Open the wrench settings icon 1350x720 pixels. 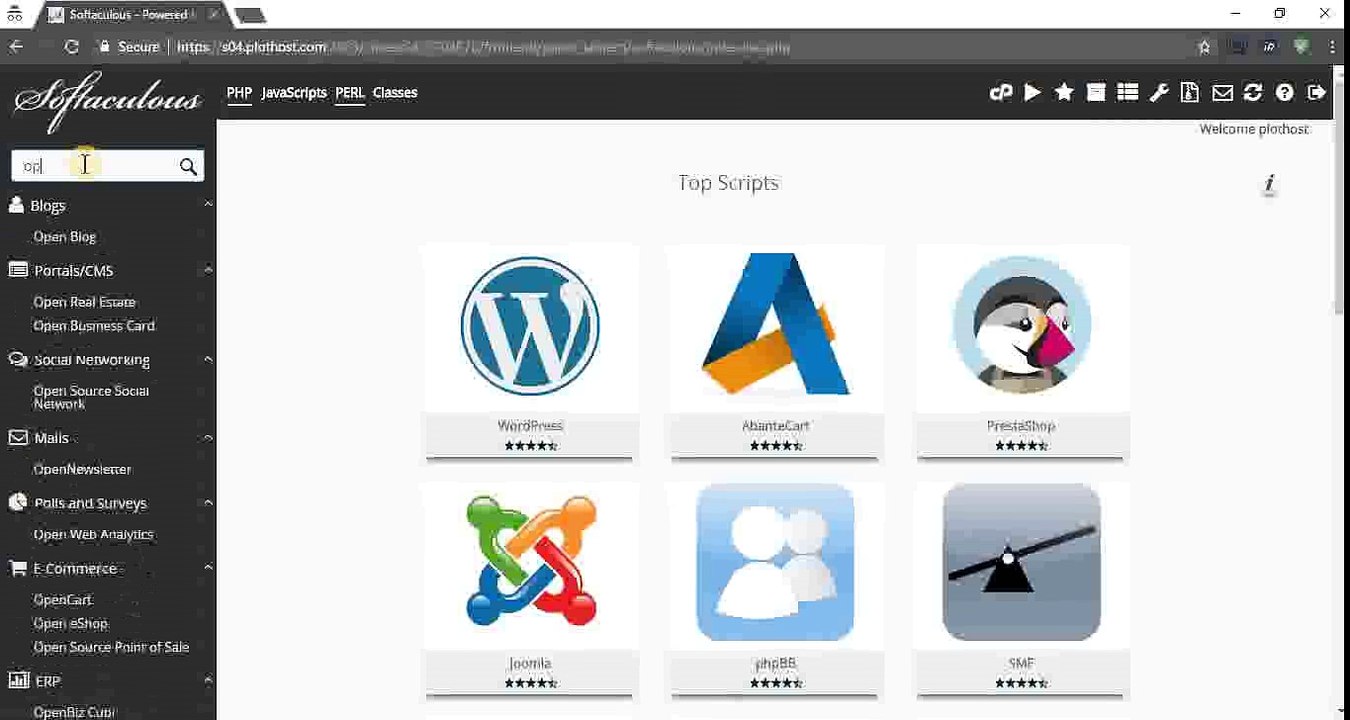[x=1158, y=92]
